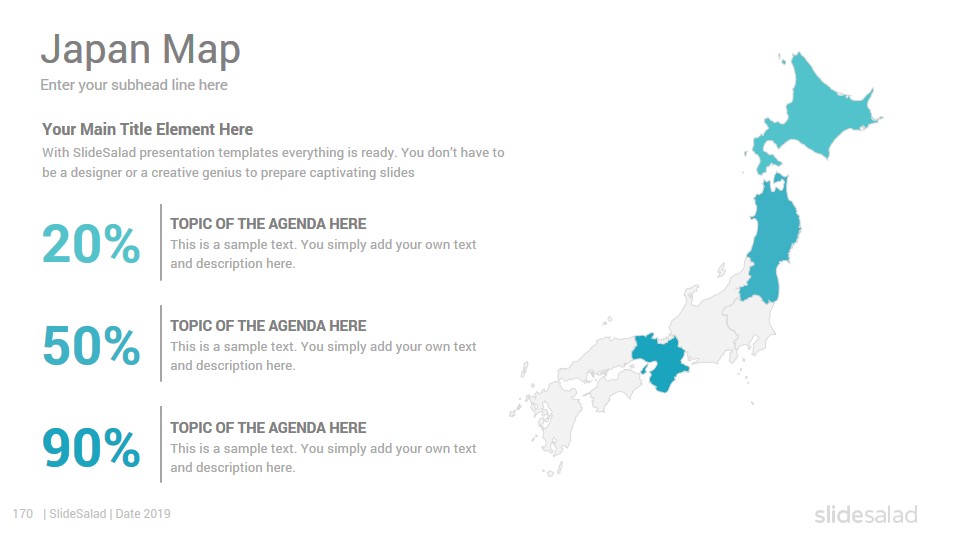Select second 'TOPIC OF THE AGENDA HERE' heading
The width and height of the screenshot is (960, 540).
point(268,326)
